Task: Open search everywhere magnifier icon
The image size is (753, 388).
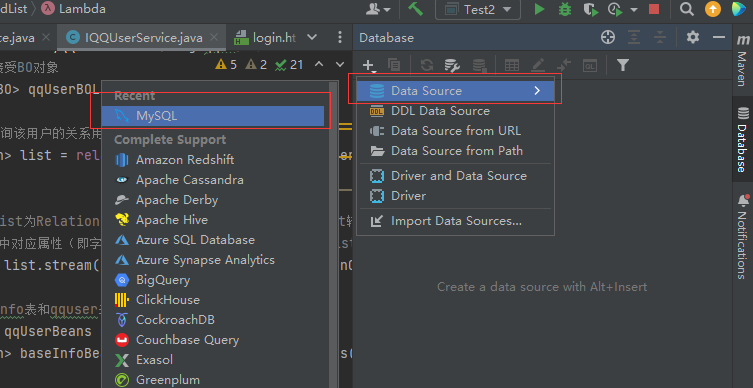Action: coord(687,9)
